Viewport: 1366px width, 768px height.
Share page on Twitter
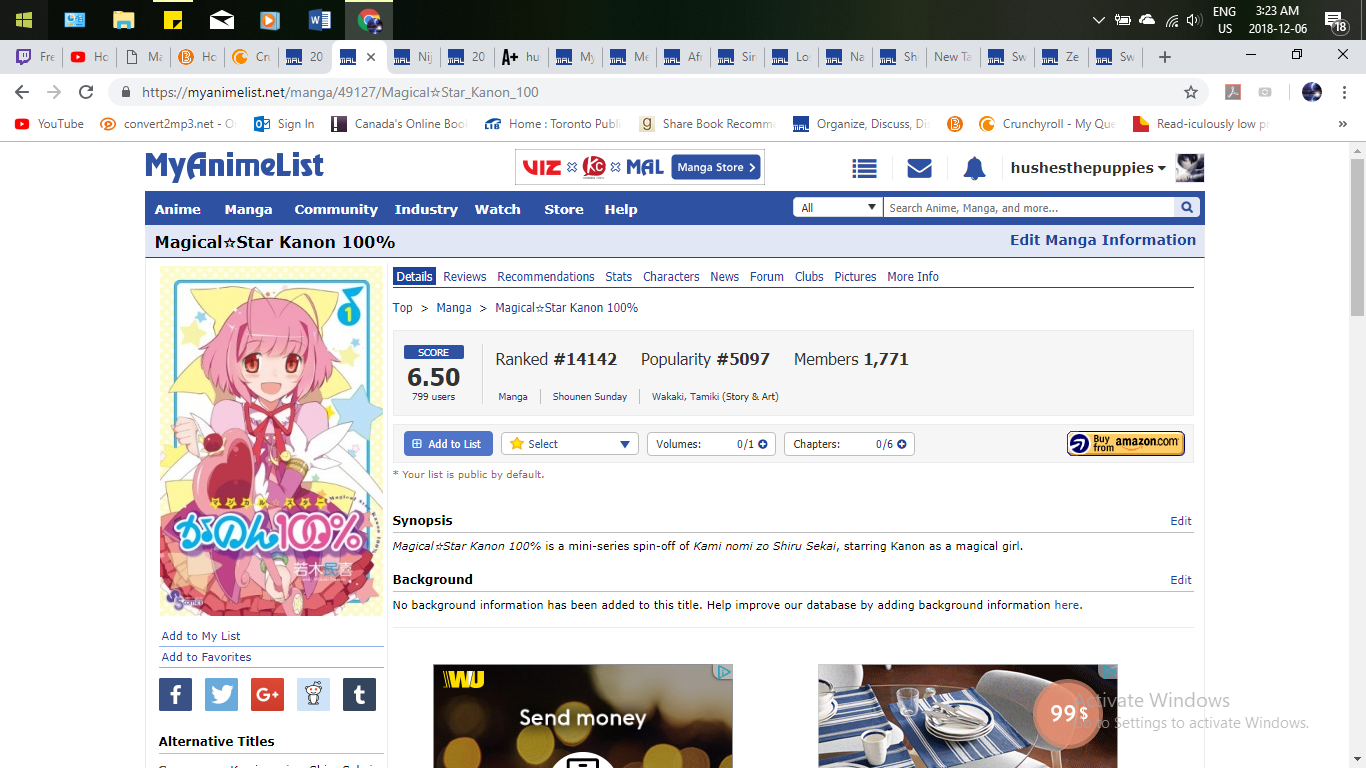click(221, 694)
